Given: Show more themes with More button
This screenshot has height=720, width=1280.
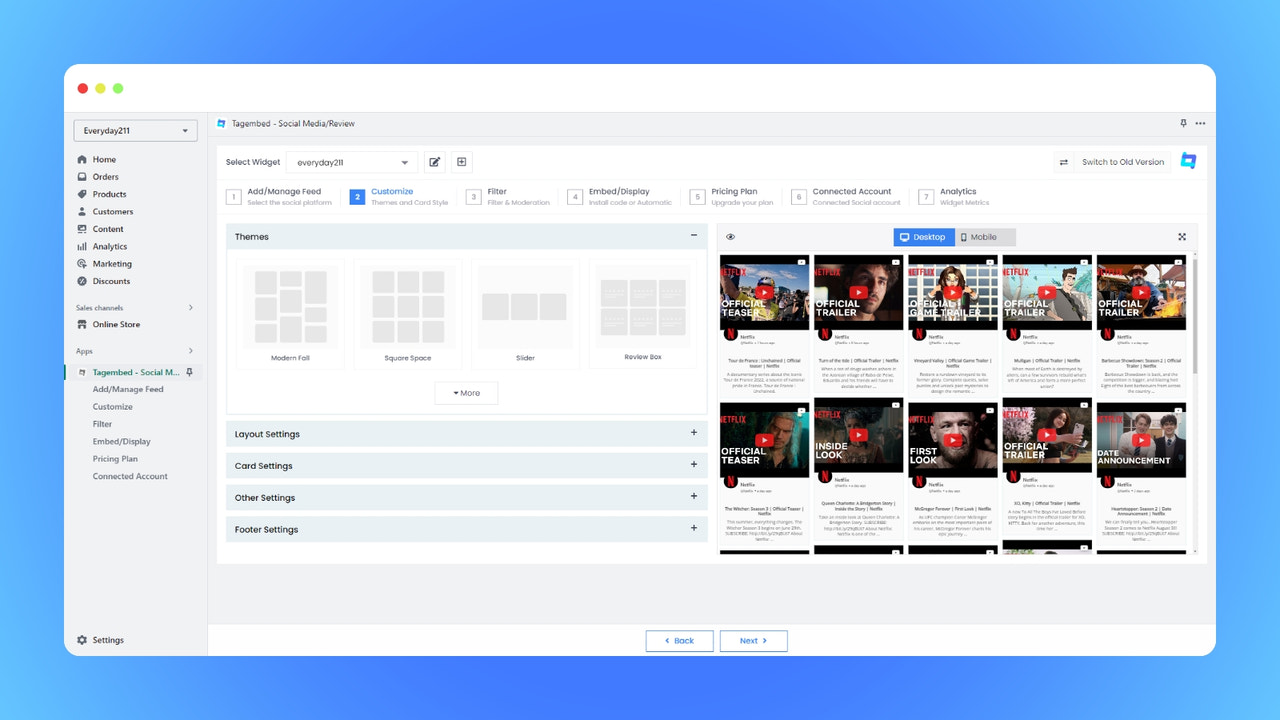Looking at the screenshot, I should pyautogui.click(x=466, y=393).
